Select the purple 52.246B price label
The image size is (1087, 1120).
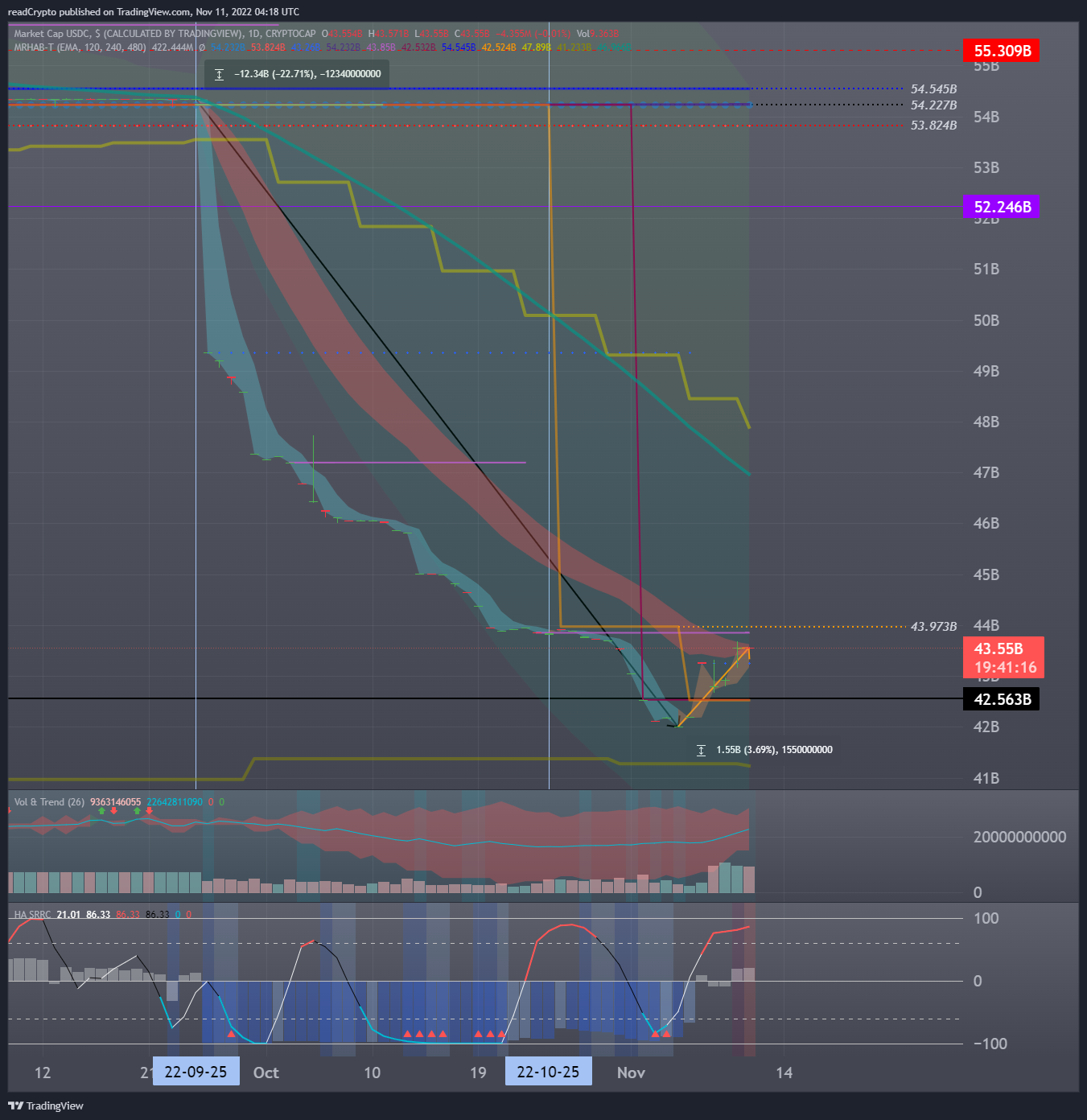coord(1002,207)
